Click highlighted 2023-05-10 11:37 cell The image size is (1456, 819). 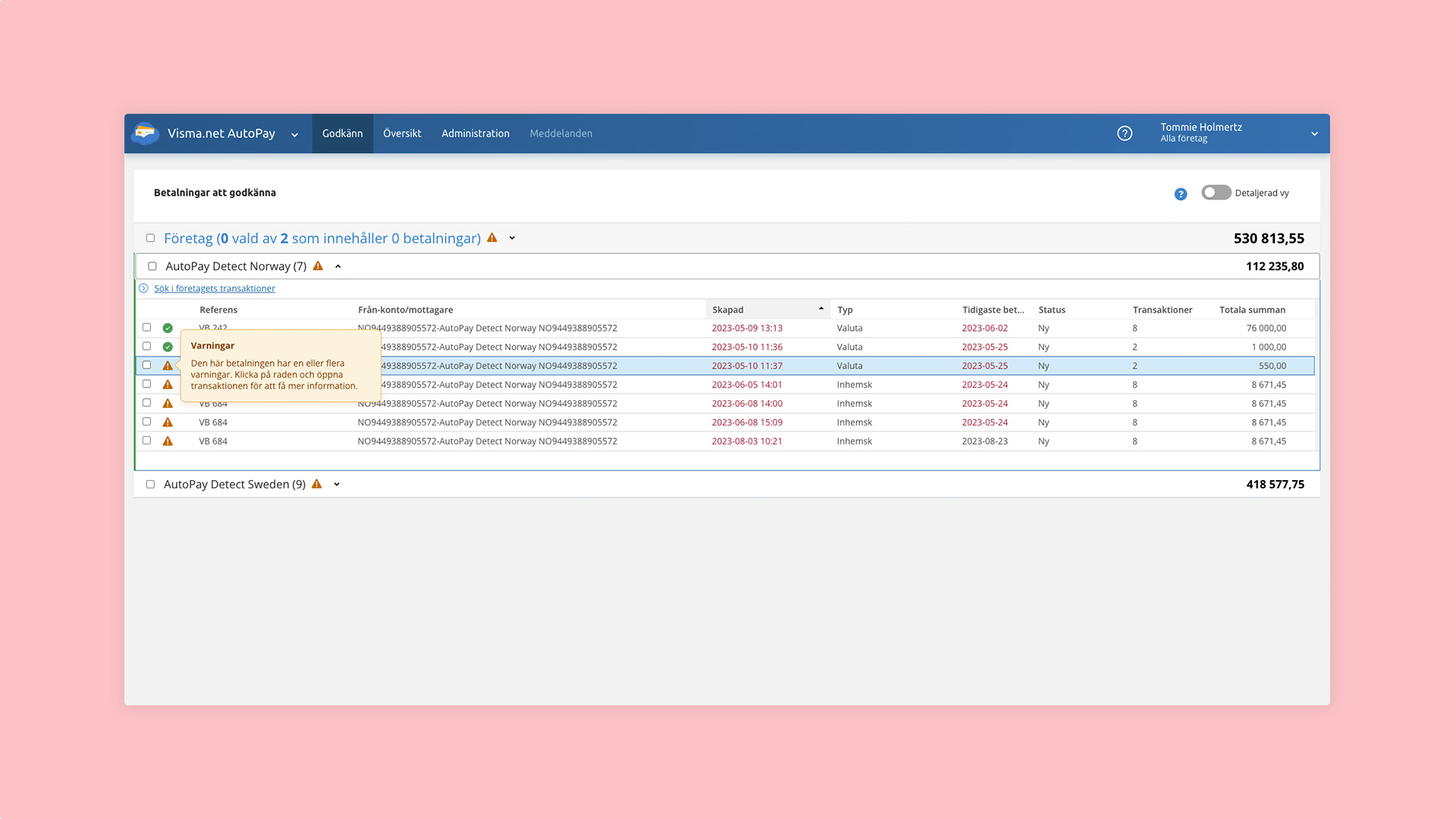[747, 366]
